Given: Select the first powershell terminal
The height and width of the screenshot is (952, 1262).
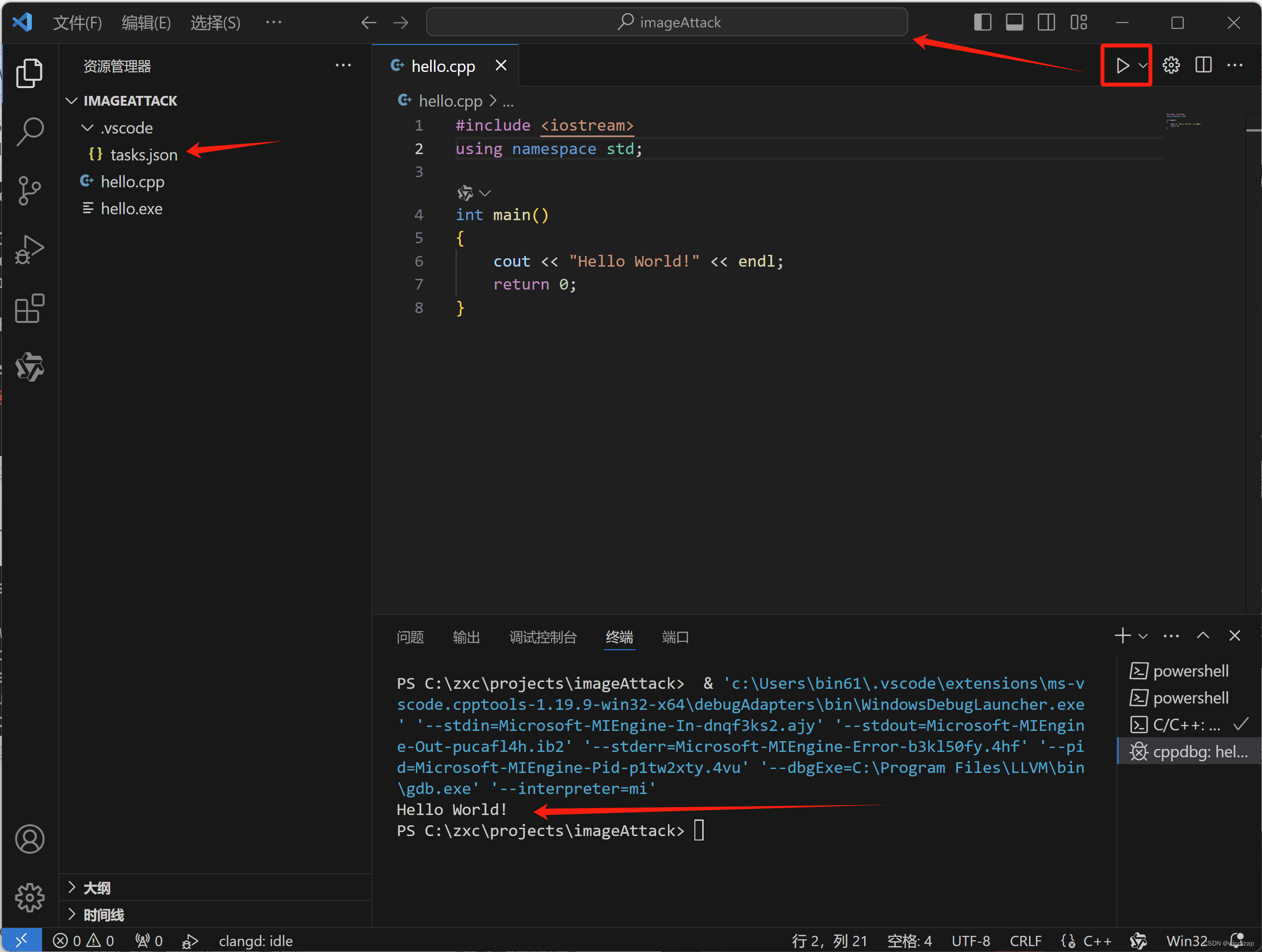Looking at the screenshot, I should point(1189,671).
